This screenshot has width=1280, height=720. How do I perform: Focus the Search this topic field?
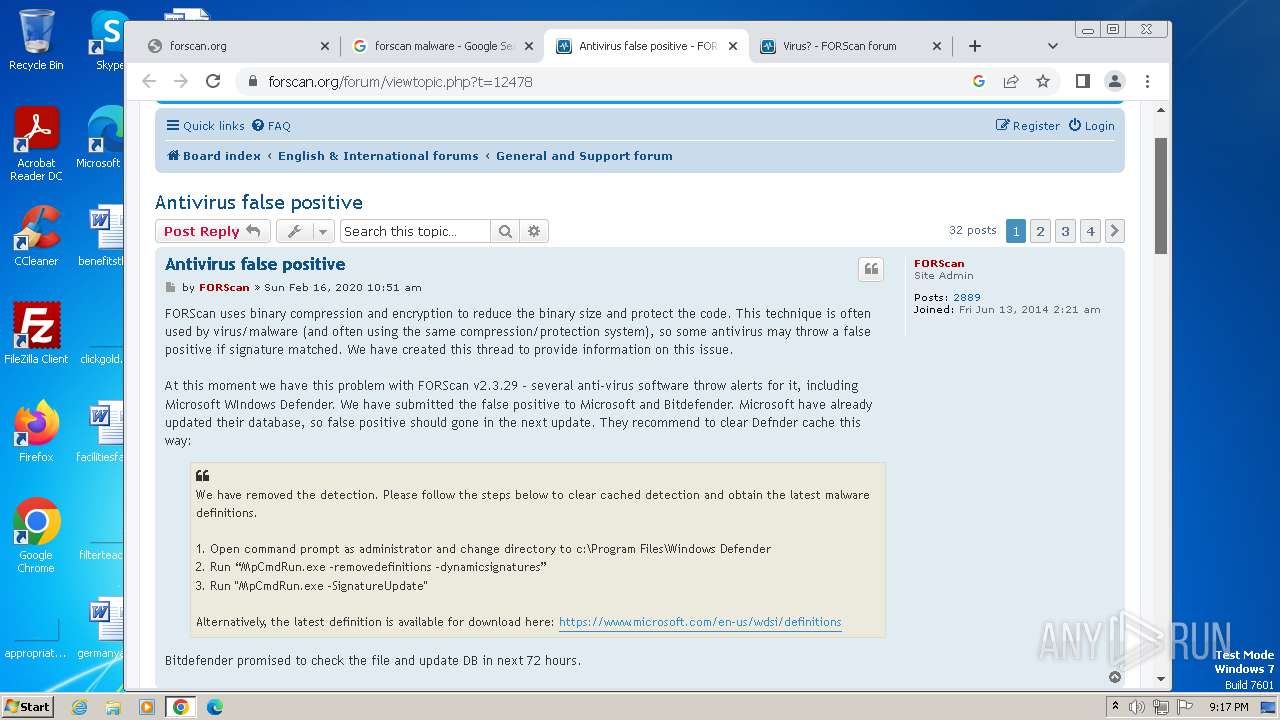[x=415, y=231]
